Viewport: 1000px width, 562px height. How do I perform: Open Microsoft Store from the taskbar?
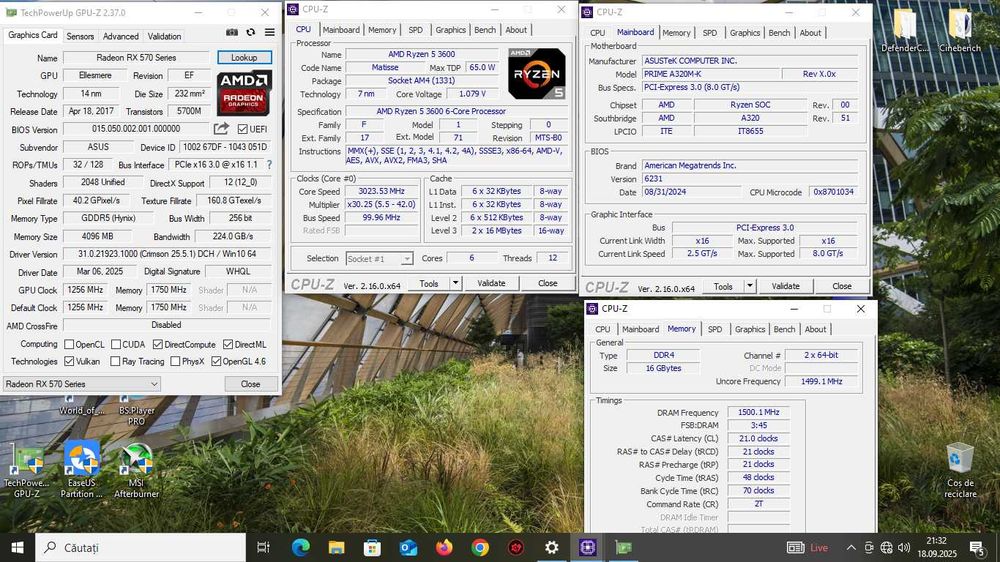372,547
